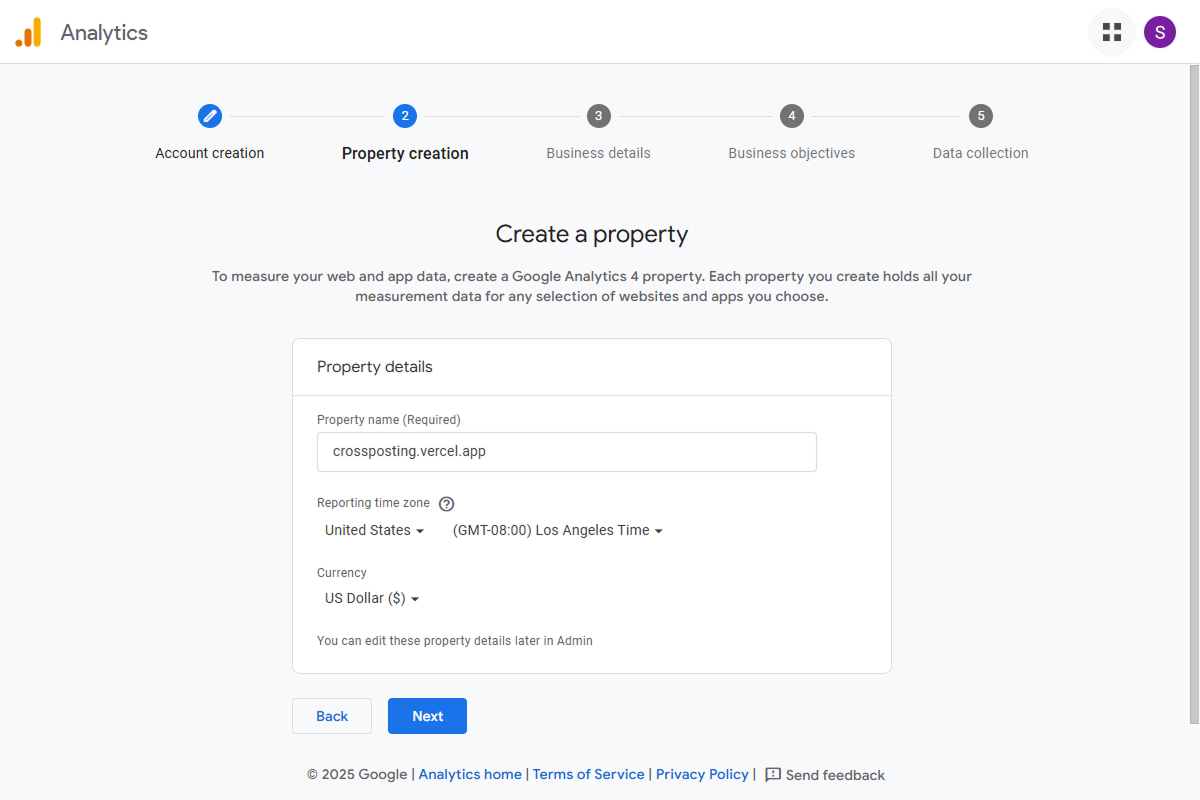
Task: Open the Reporting time zone help tooltip
Action: pos(446,503)
